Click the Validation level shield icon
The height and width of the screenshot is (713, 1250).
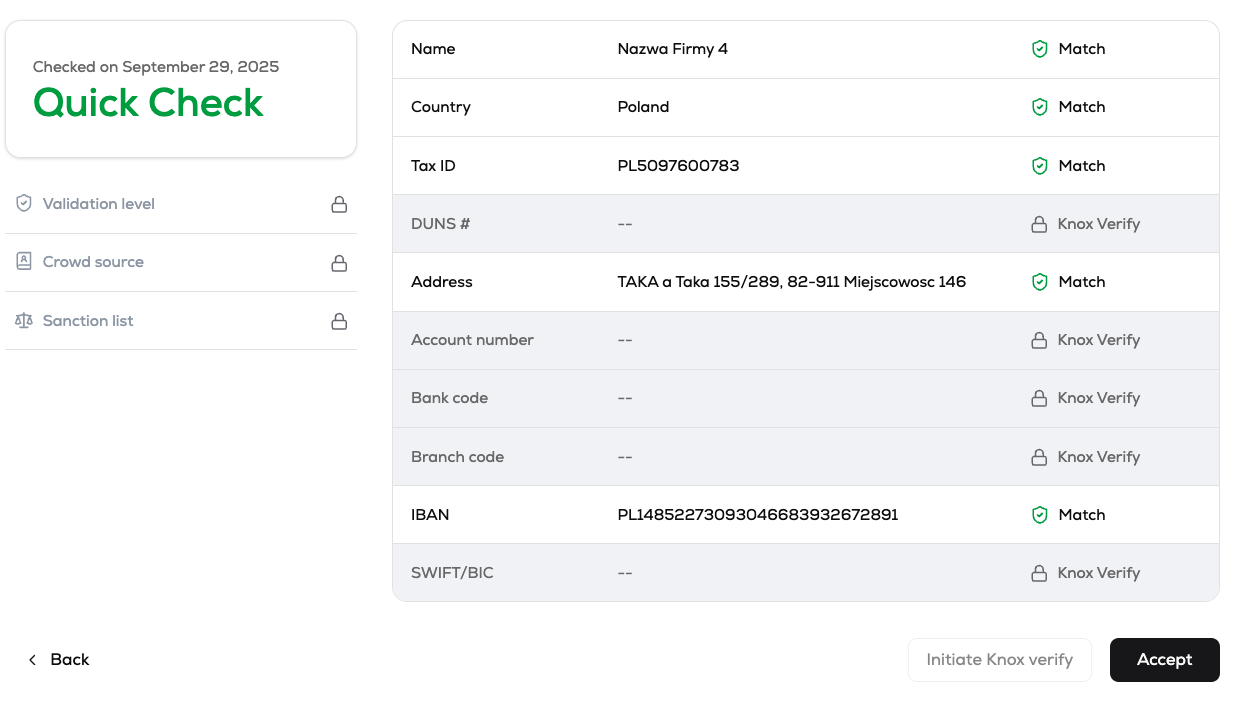click(24, 204)
